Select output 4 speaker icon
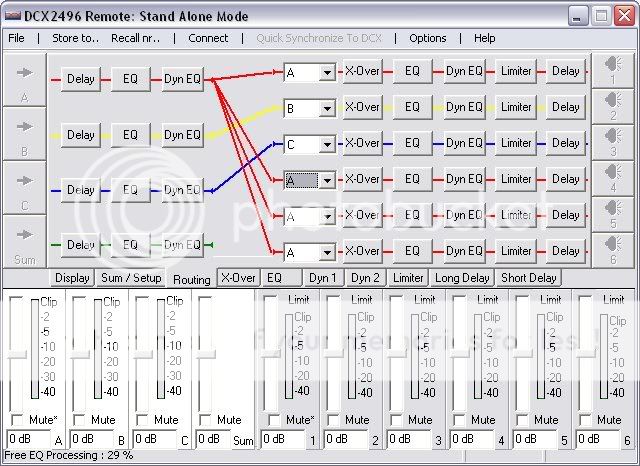The image size is (640, 466). (610, 175)
